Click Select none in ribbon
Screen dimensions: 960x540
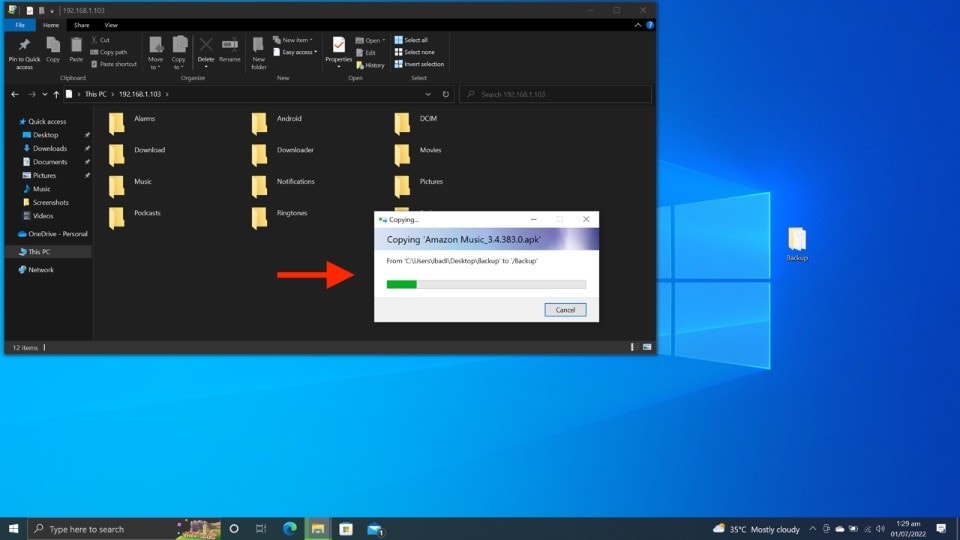click(x=415, y=52)
